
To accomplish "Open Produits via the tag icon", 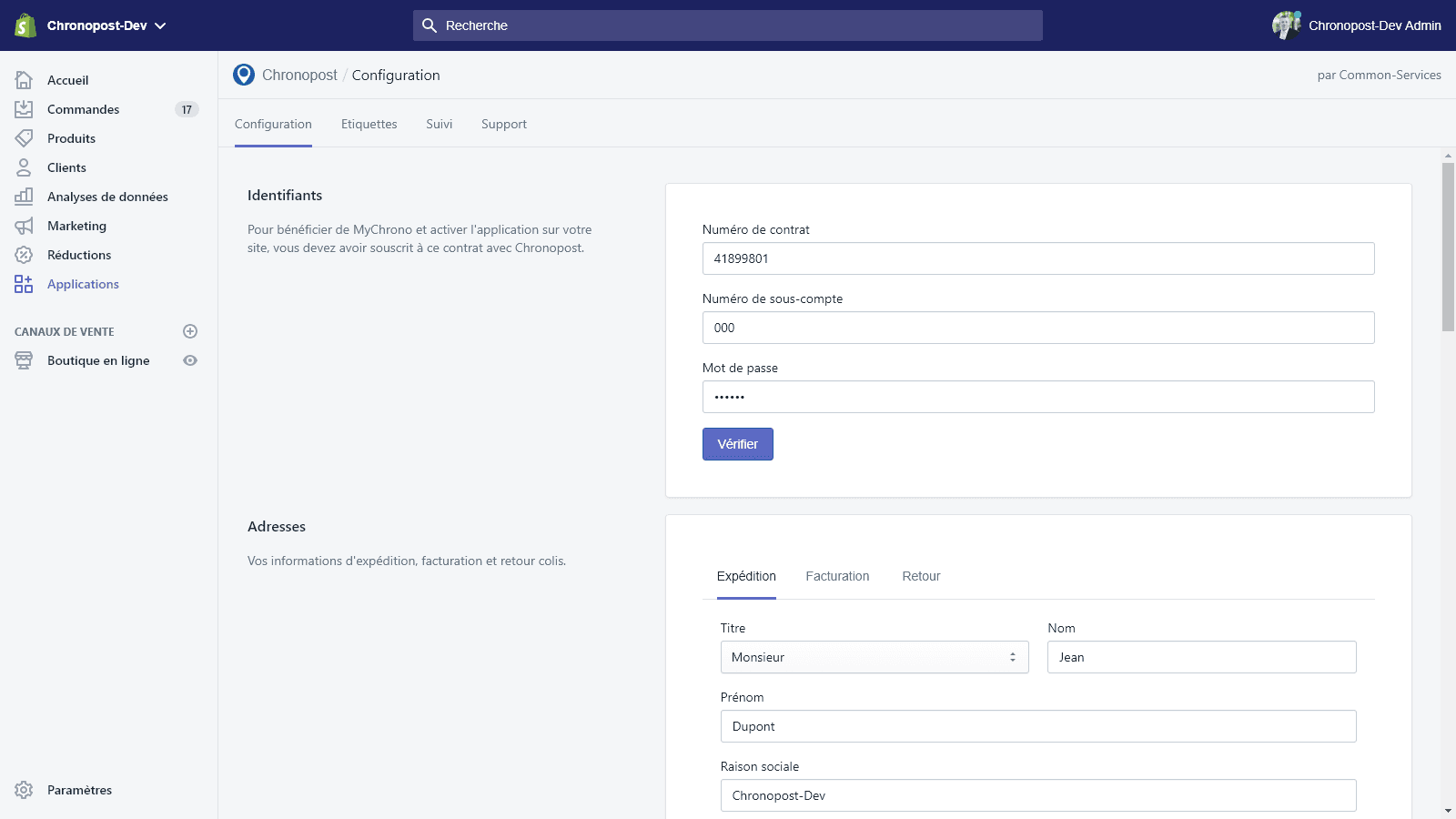I will tap(24, 138).
